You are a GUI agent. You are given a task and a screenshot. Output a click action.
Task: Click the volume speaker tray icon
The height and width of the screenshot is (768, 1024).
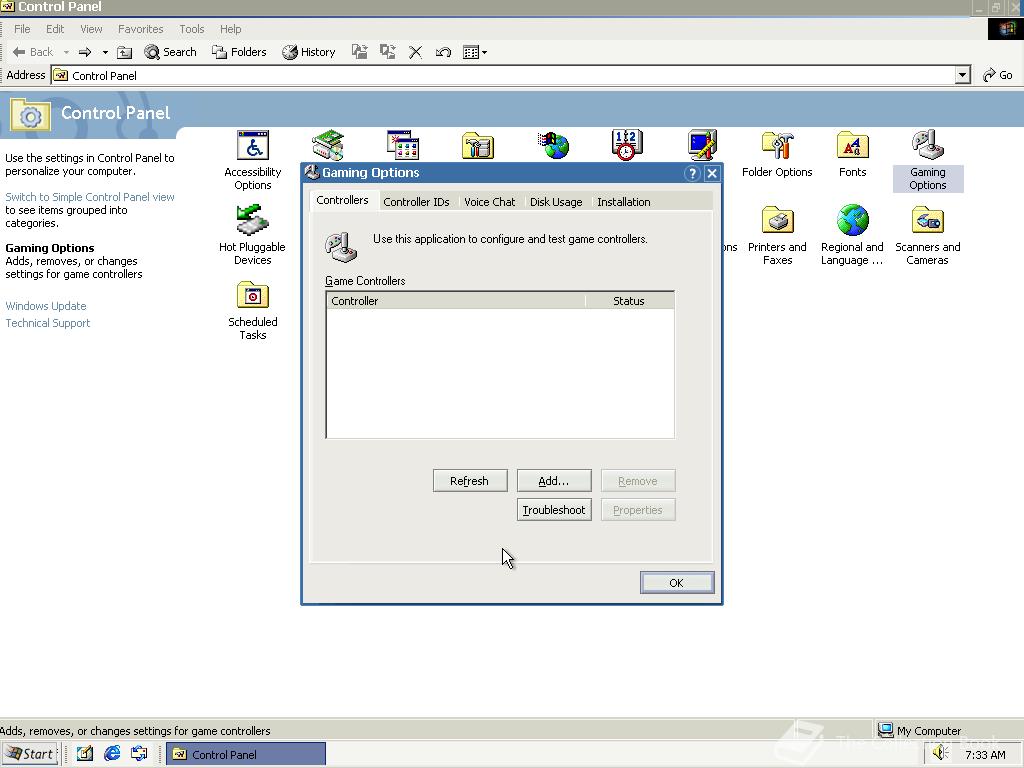click(940, 753)
